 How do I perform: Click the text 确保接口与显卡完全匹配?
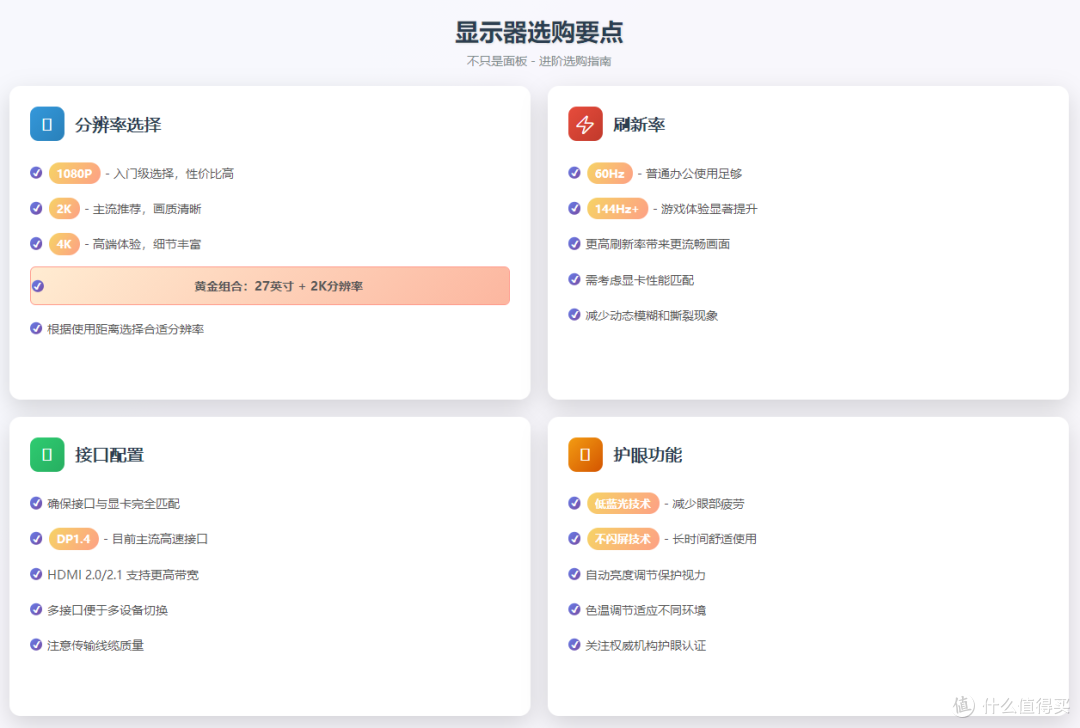(114, 503)
